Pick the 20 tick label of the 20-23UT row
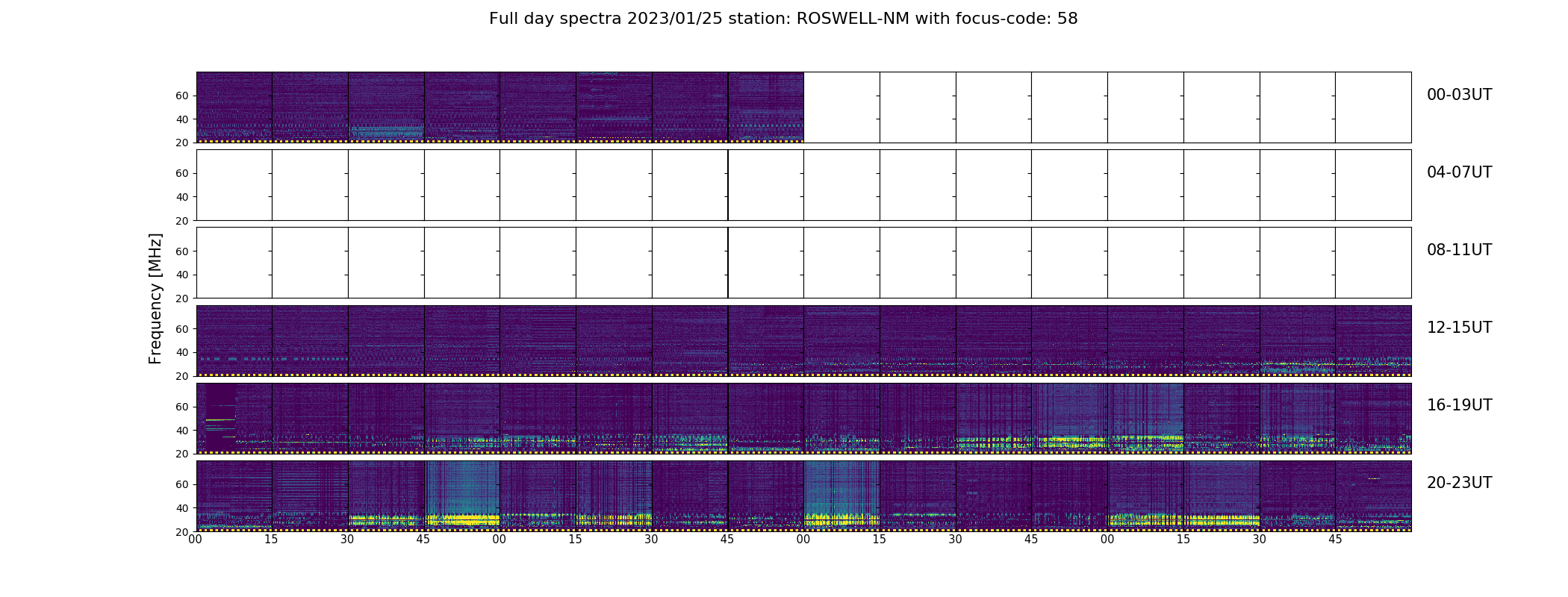The height and width of the screenshot is (597, 1568). pos(182,531)
